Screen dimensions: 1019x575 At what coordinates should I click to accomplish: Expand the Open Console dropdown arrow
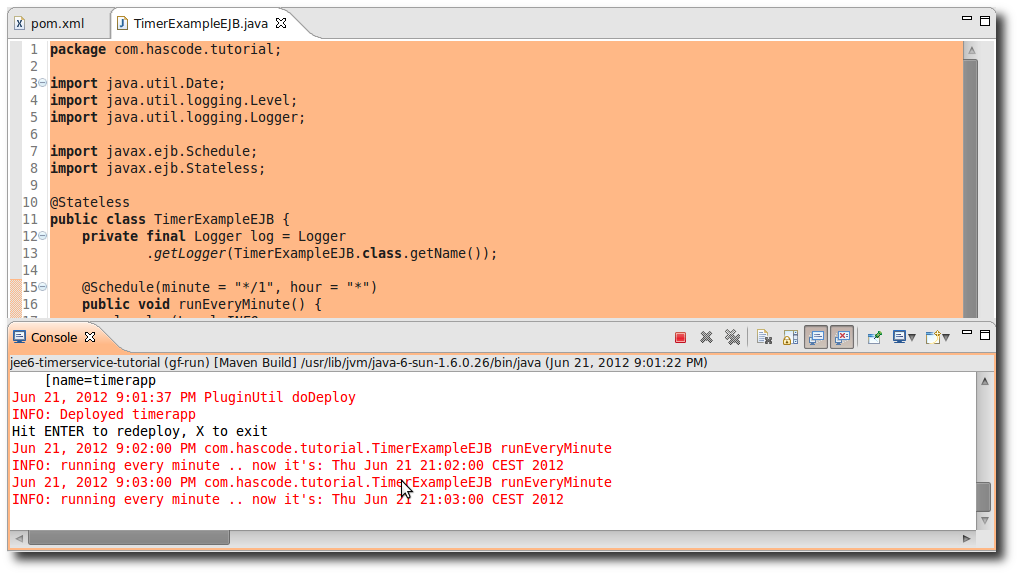[x=946, y=338]
